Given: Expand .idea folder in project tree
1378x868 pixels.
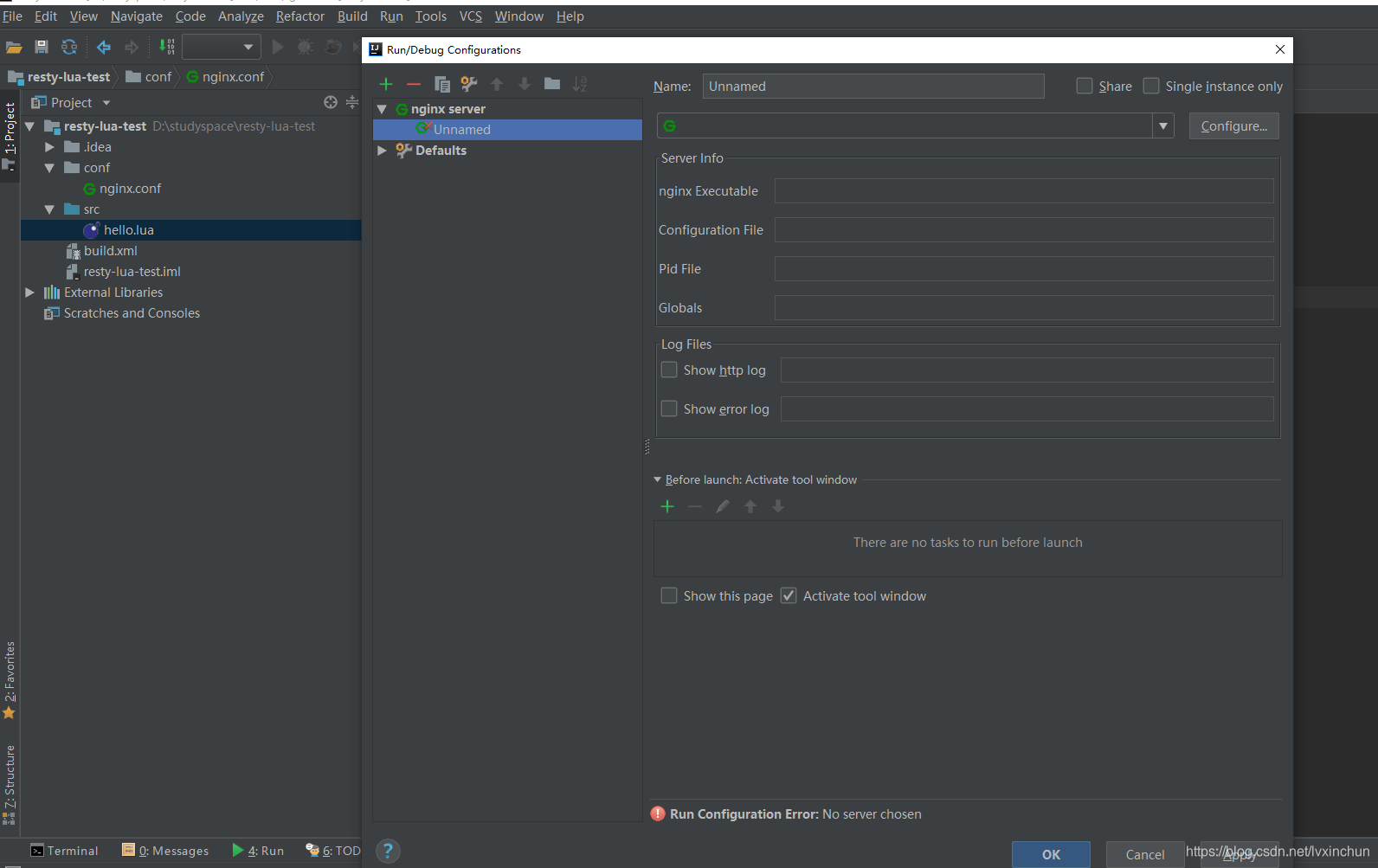Looking at the screenshot, I should point(49,147).
